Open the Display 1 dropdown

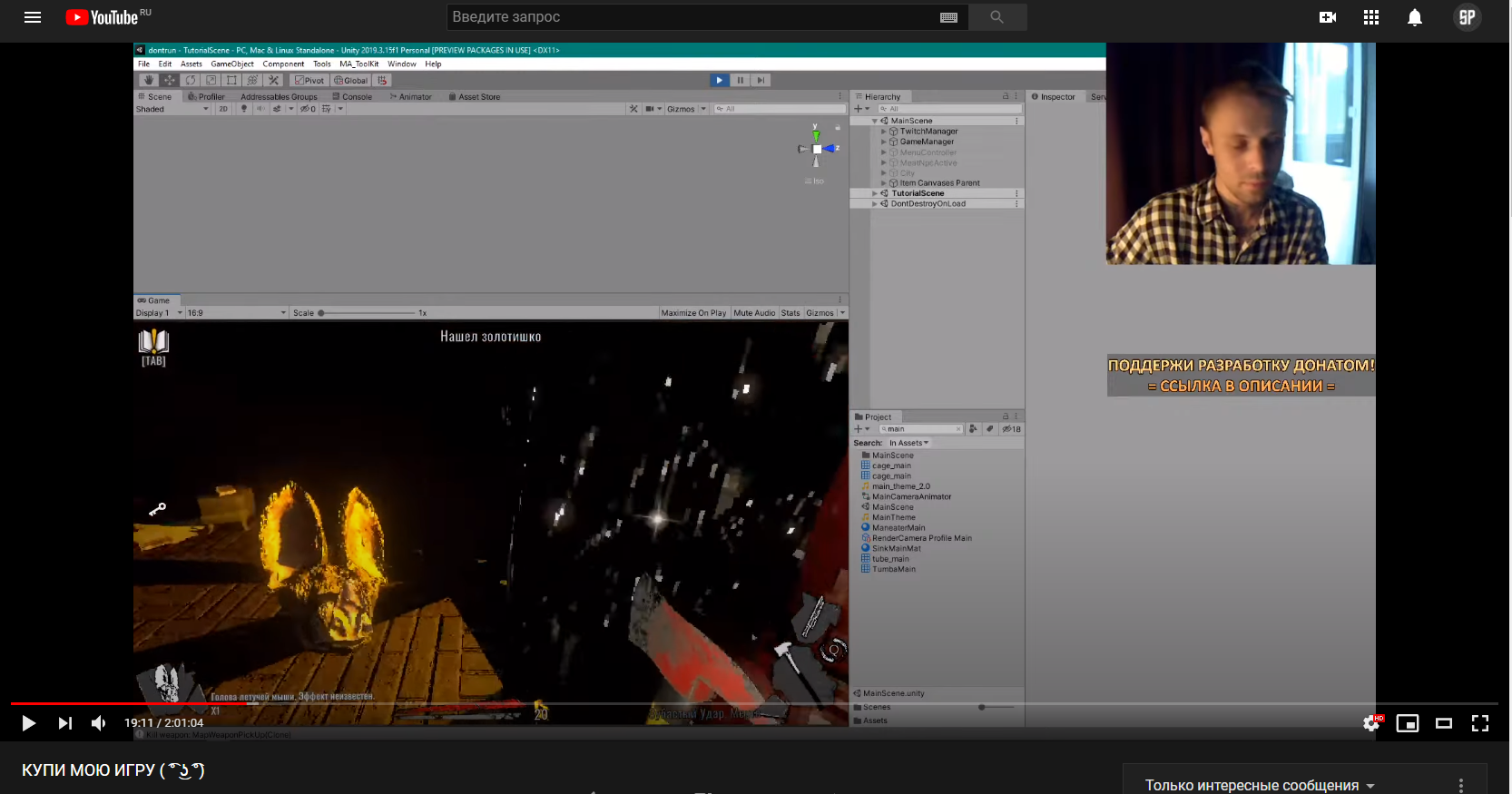tap(159, 313)
